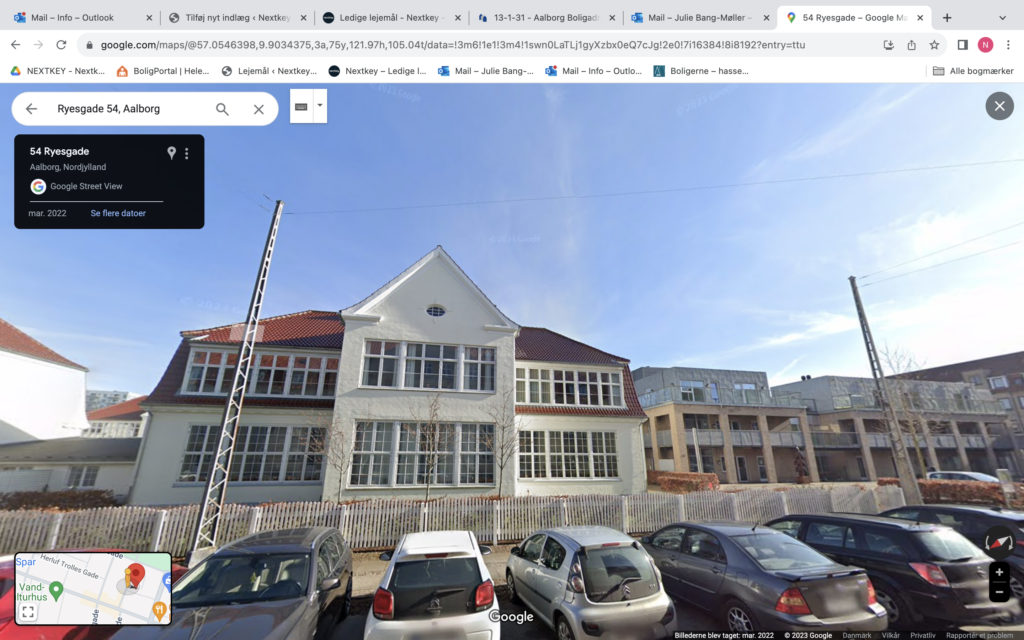1024x640 pixels.
Task: Clear the Ryesgade 54 search text
Action: click(259, 109)
